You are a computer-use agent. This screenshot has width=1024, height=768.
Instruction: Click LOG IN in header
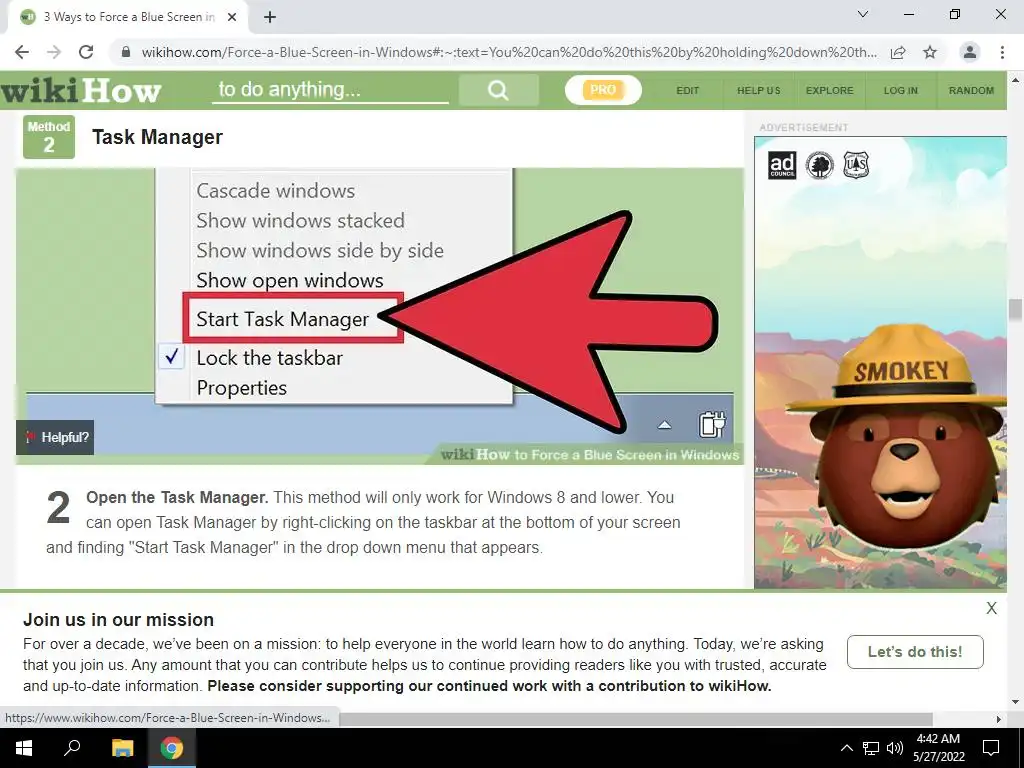901,91
